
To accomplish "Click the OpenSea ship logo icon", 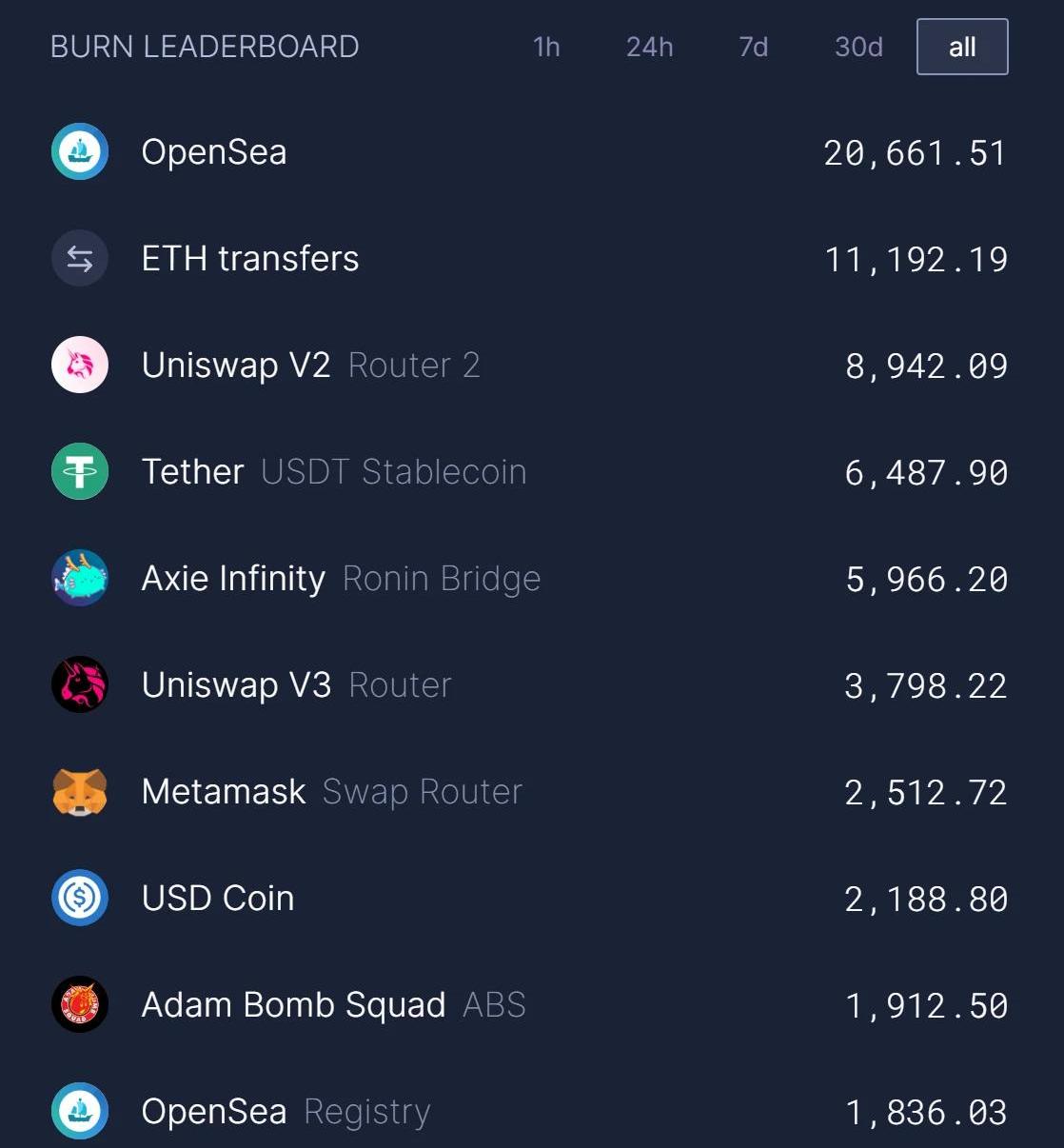I will point(80,152).
